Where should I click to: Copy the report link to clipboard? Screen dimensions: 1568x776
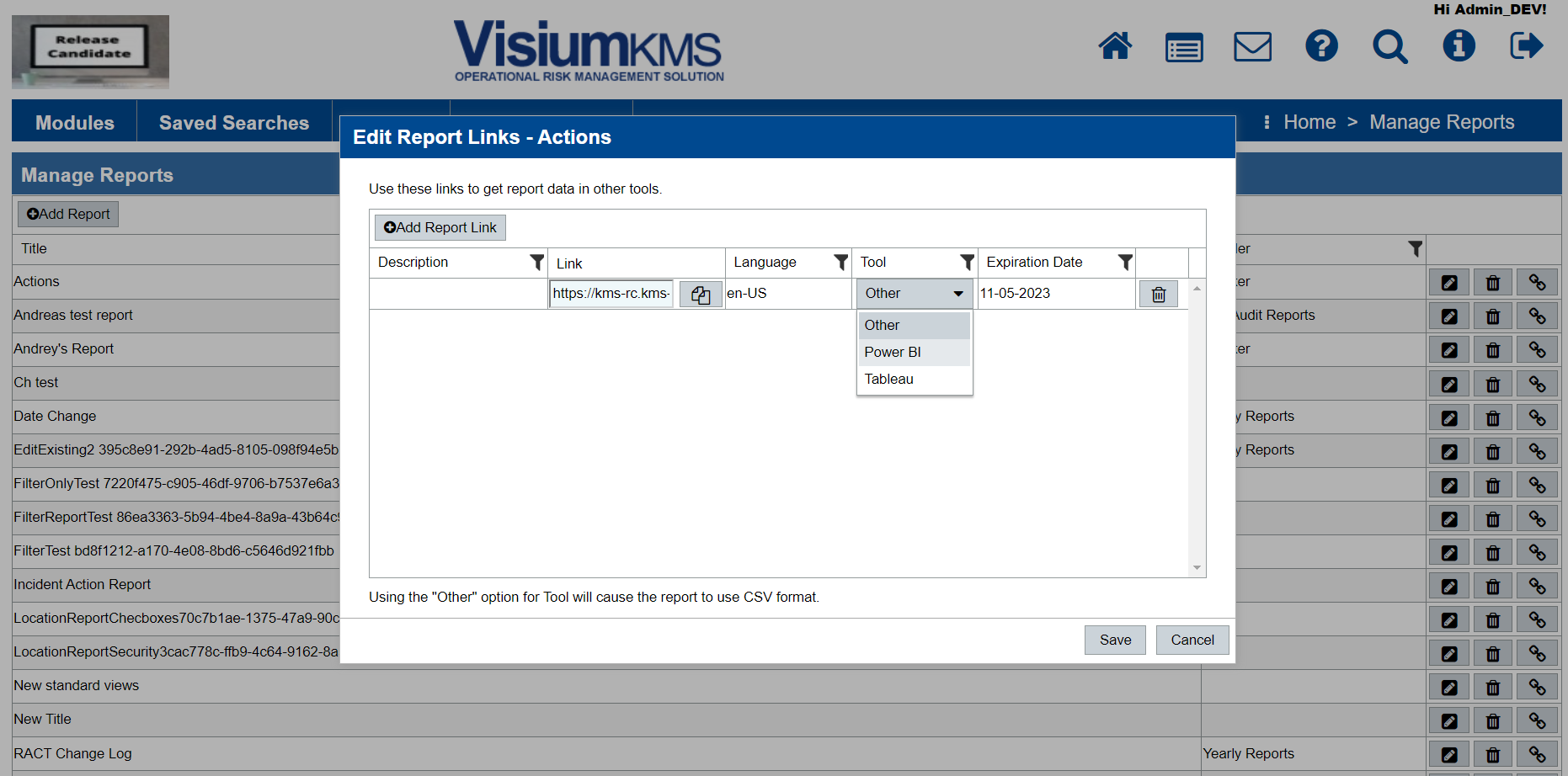coord(701,295)
